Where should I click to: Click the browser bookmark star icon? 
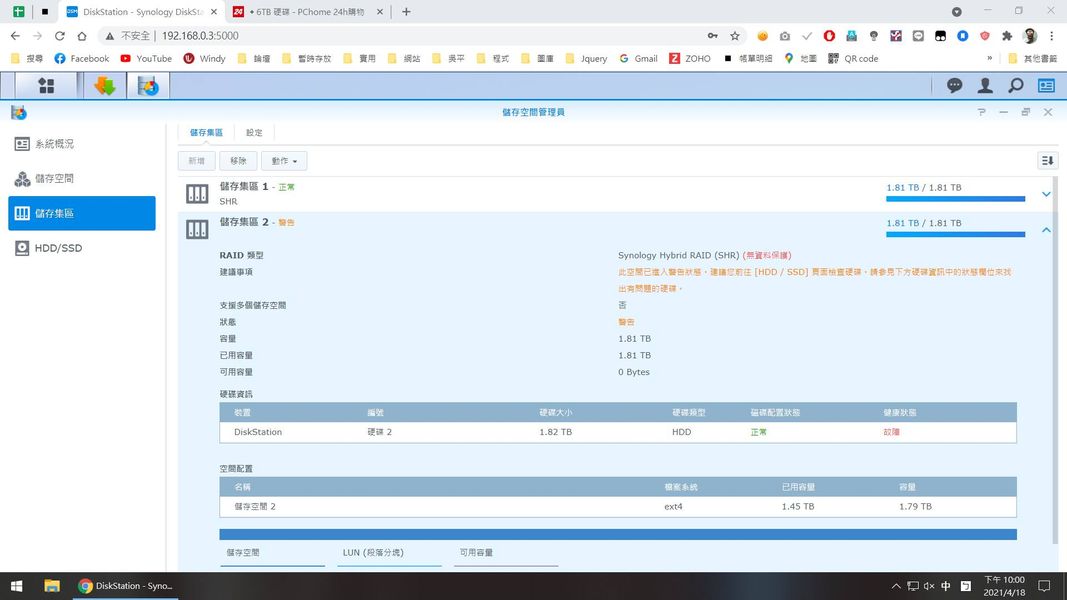(735, 35)
